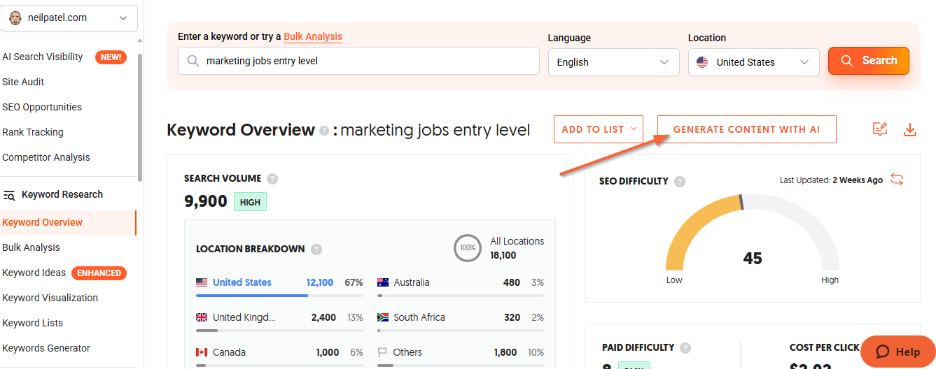Click the US flag in Location dropdown
936x369 pixels.
tap(703, 62)
